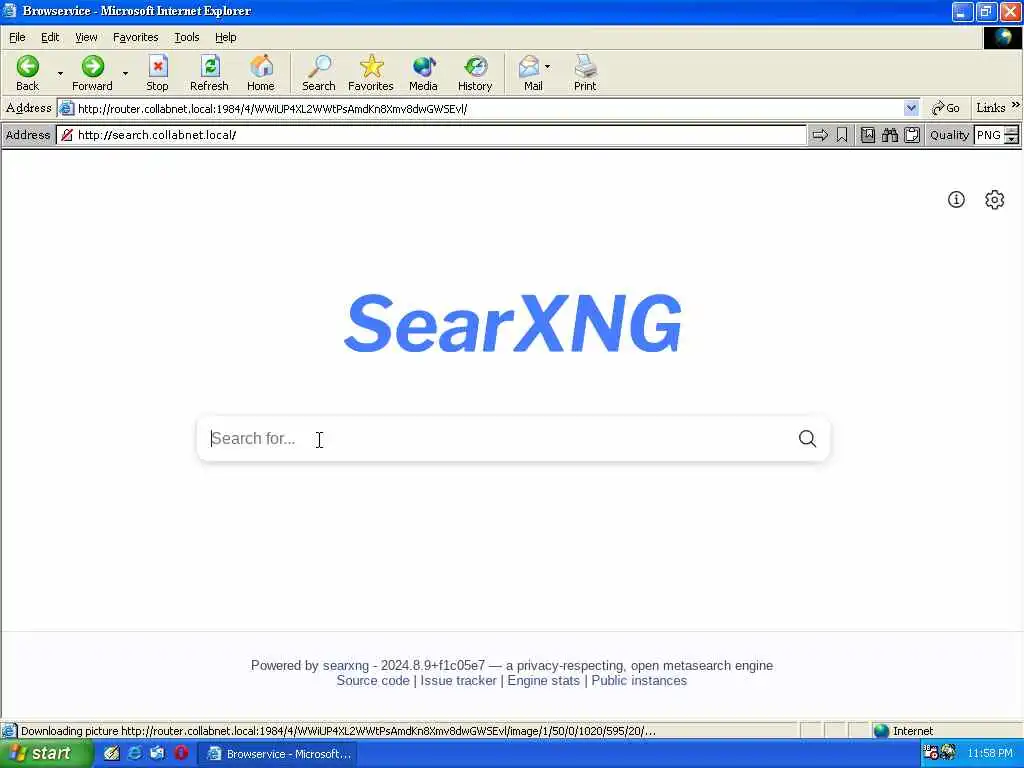Click the 11:58 PM taskbar clock
This screenshot has width=1024, height=768.
coord(990,753)
